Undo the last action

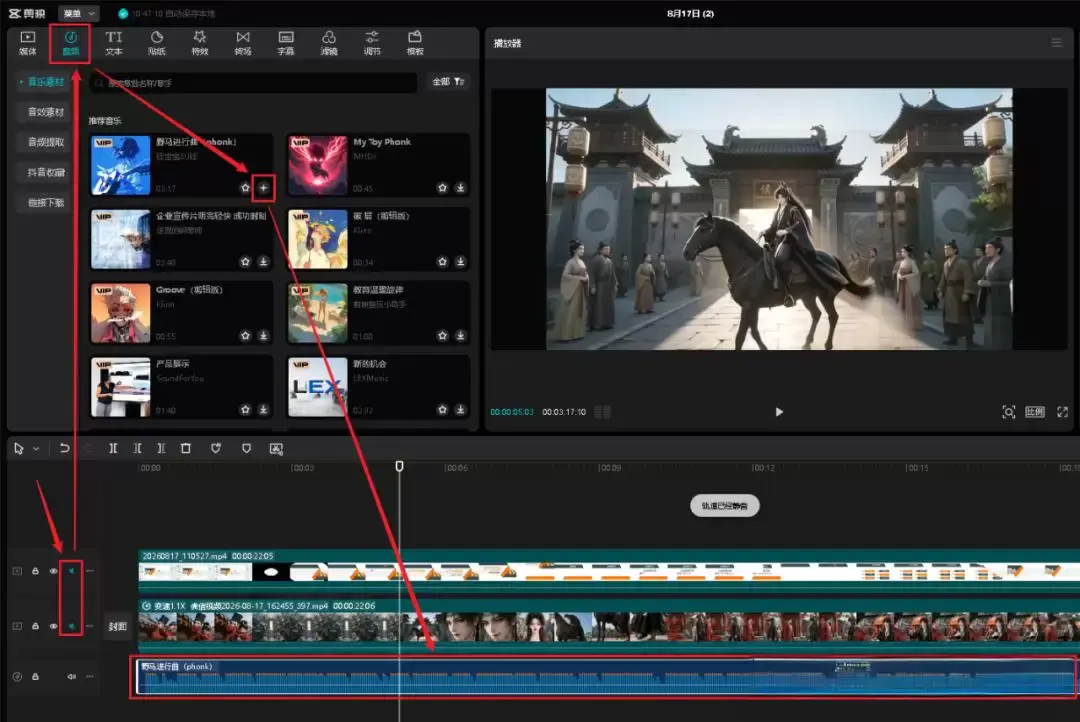[x=64, y=448]
